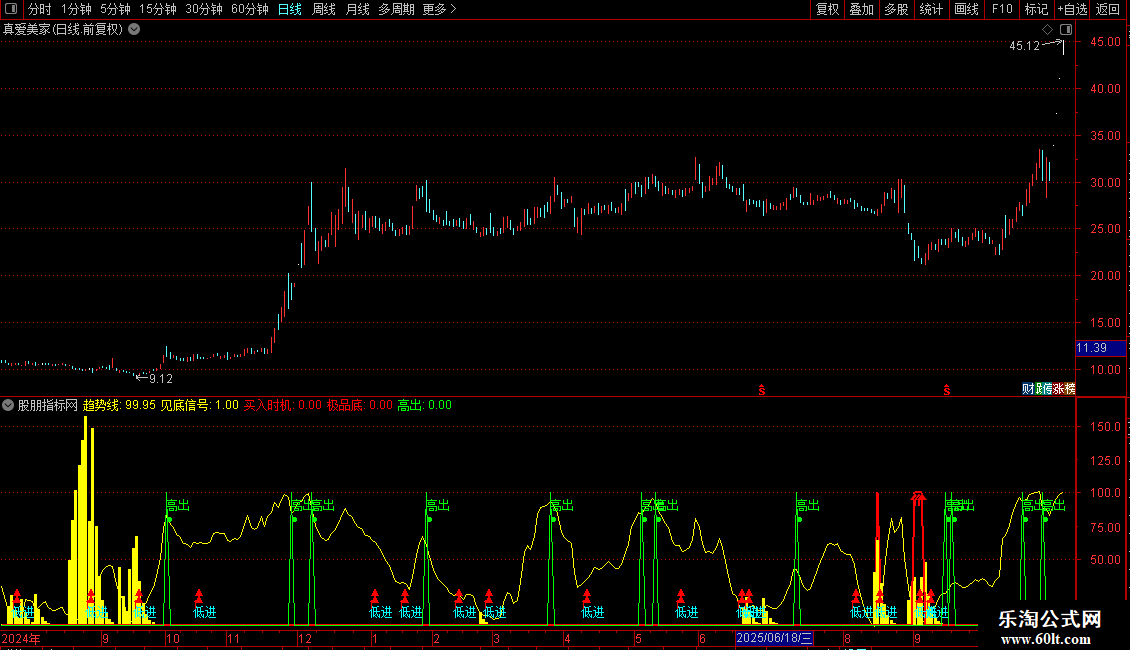Click the orange 榜 tag
Viewport: 1130px width, 650px height.
(x=1069, y=389)
